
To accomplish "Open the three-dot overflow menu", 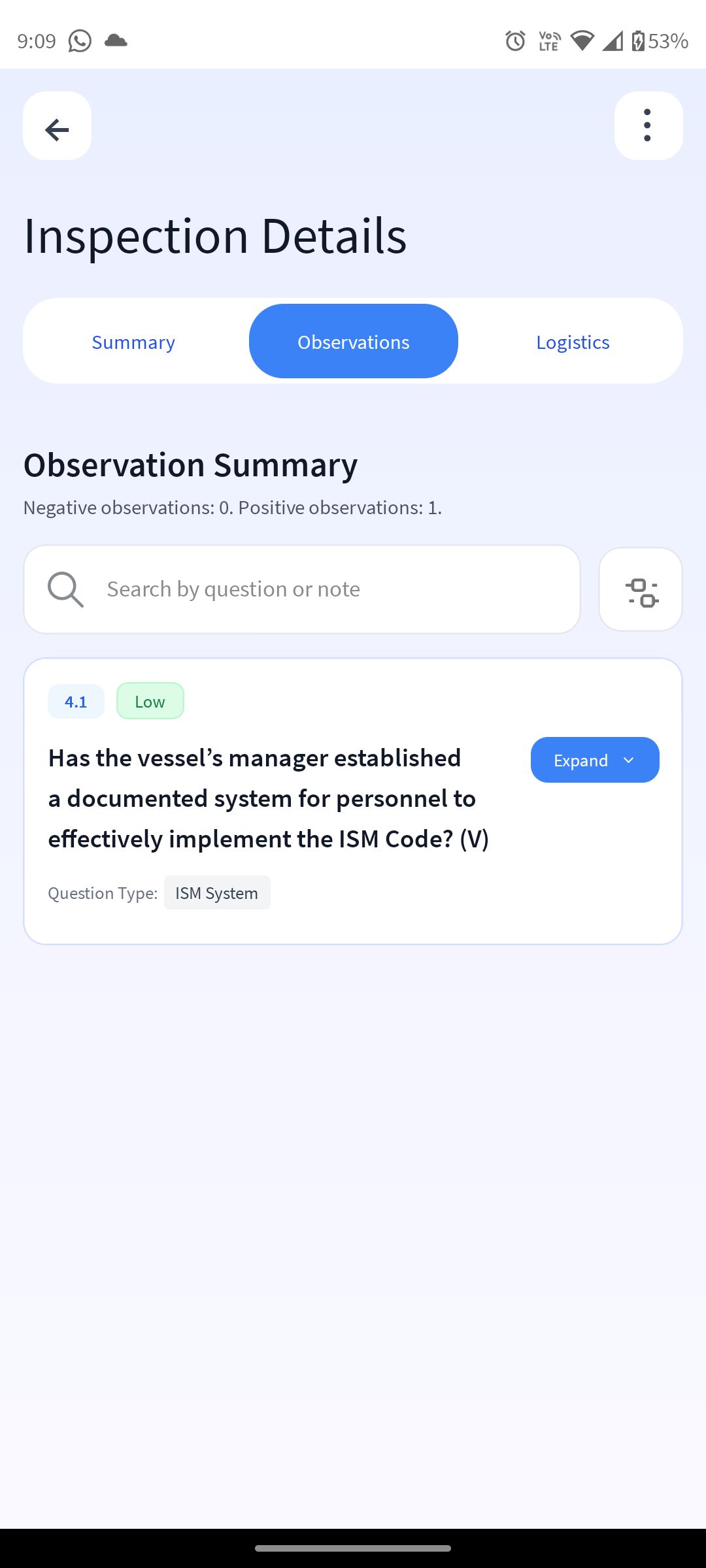I will (648, 126).
